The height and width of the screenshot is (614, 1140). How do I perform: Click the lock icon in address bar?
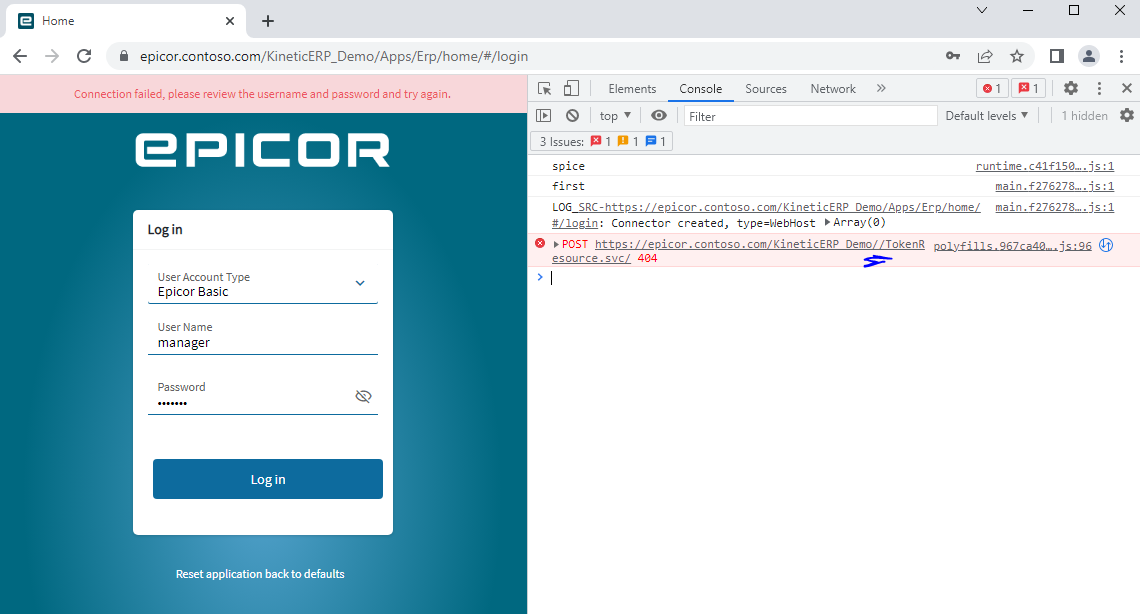[x=124, y=56]
